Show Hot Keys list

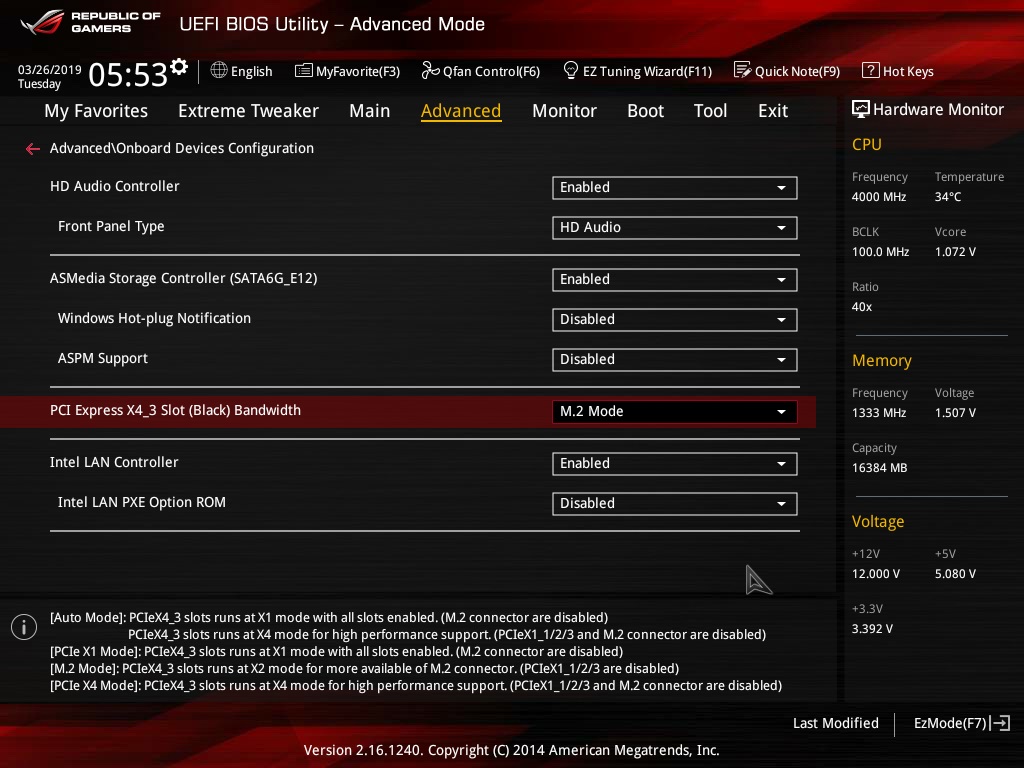tap(898, 71)
